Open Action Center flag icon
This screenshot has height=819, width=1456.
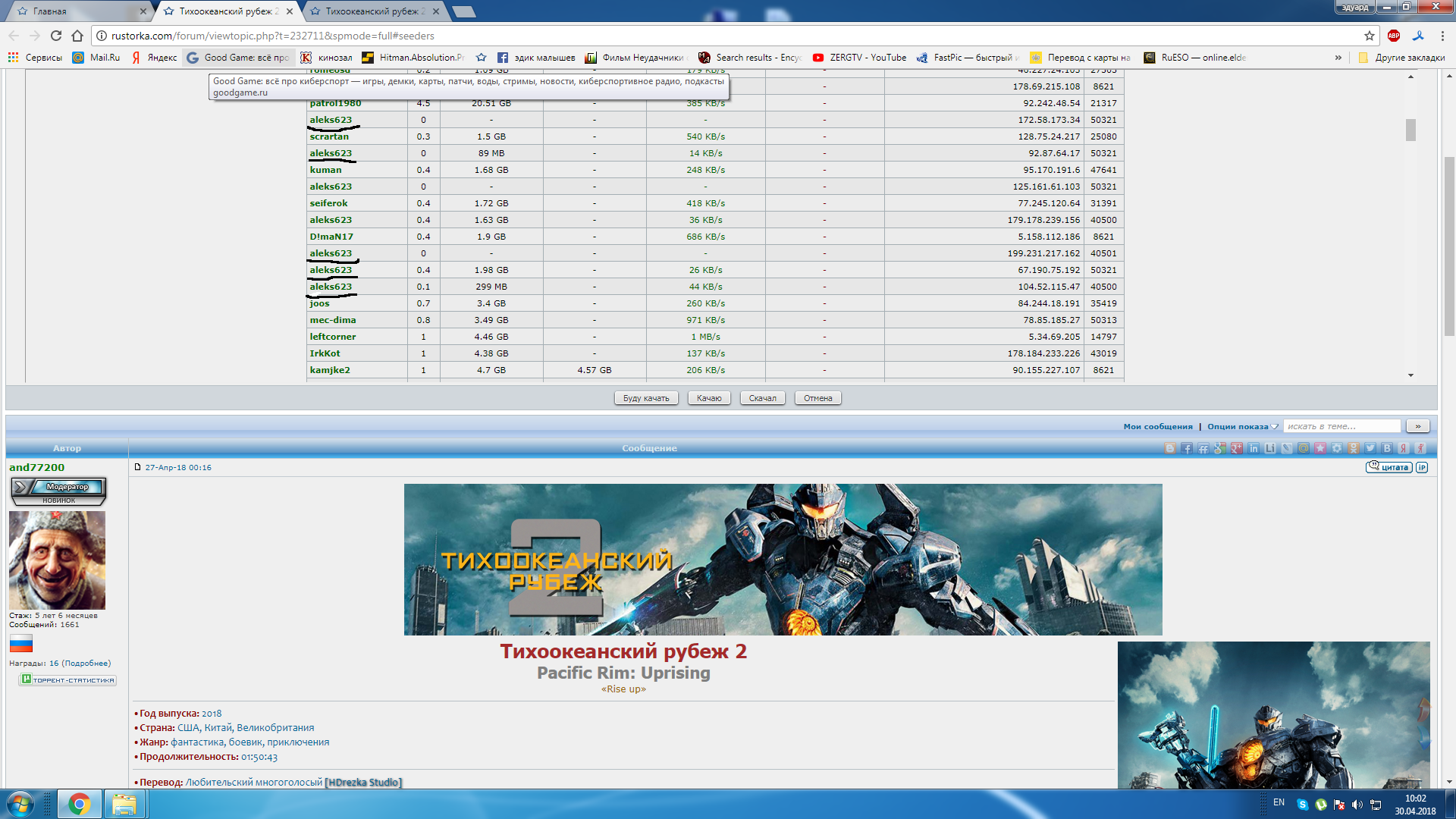click(x=1339, y=805)
